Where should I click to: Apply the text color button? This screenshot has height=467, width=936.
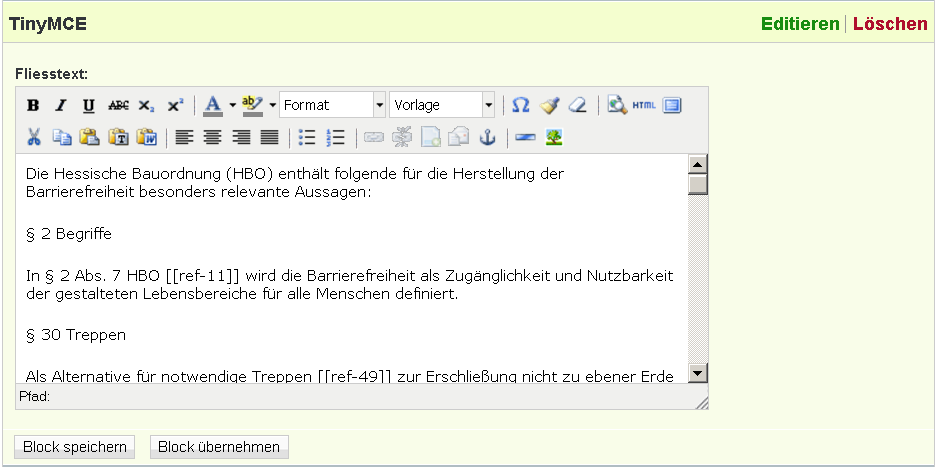click(213, 106)
